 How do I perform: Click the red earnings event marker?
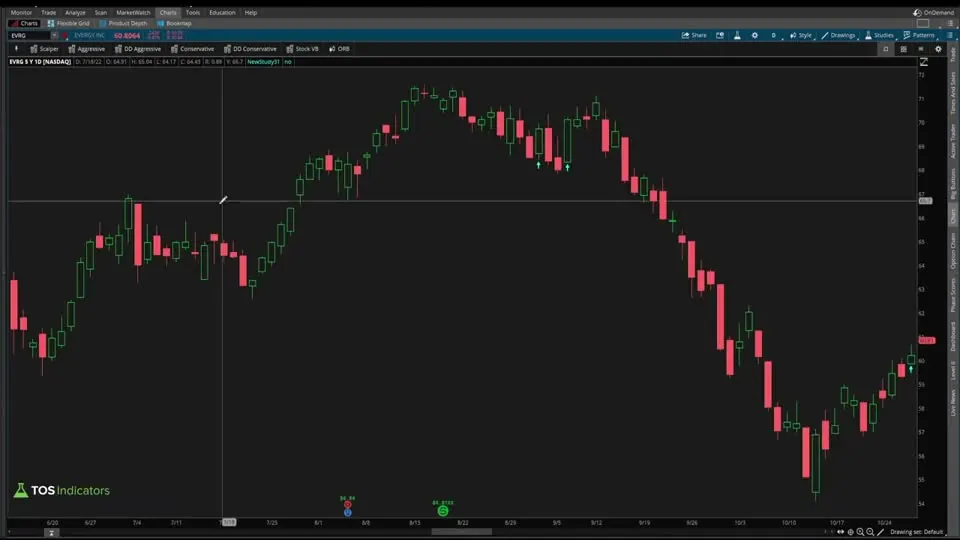coord(347,504)
